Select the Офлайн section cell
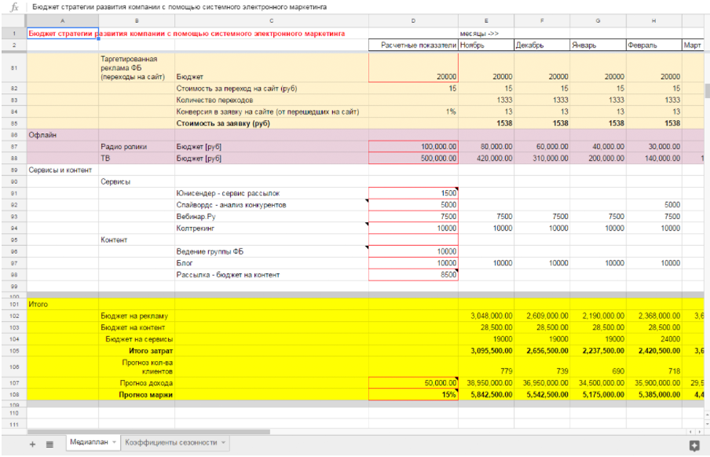Image resolution: width=710 pixels, height=457 pixels. click(62, 135)
